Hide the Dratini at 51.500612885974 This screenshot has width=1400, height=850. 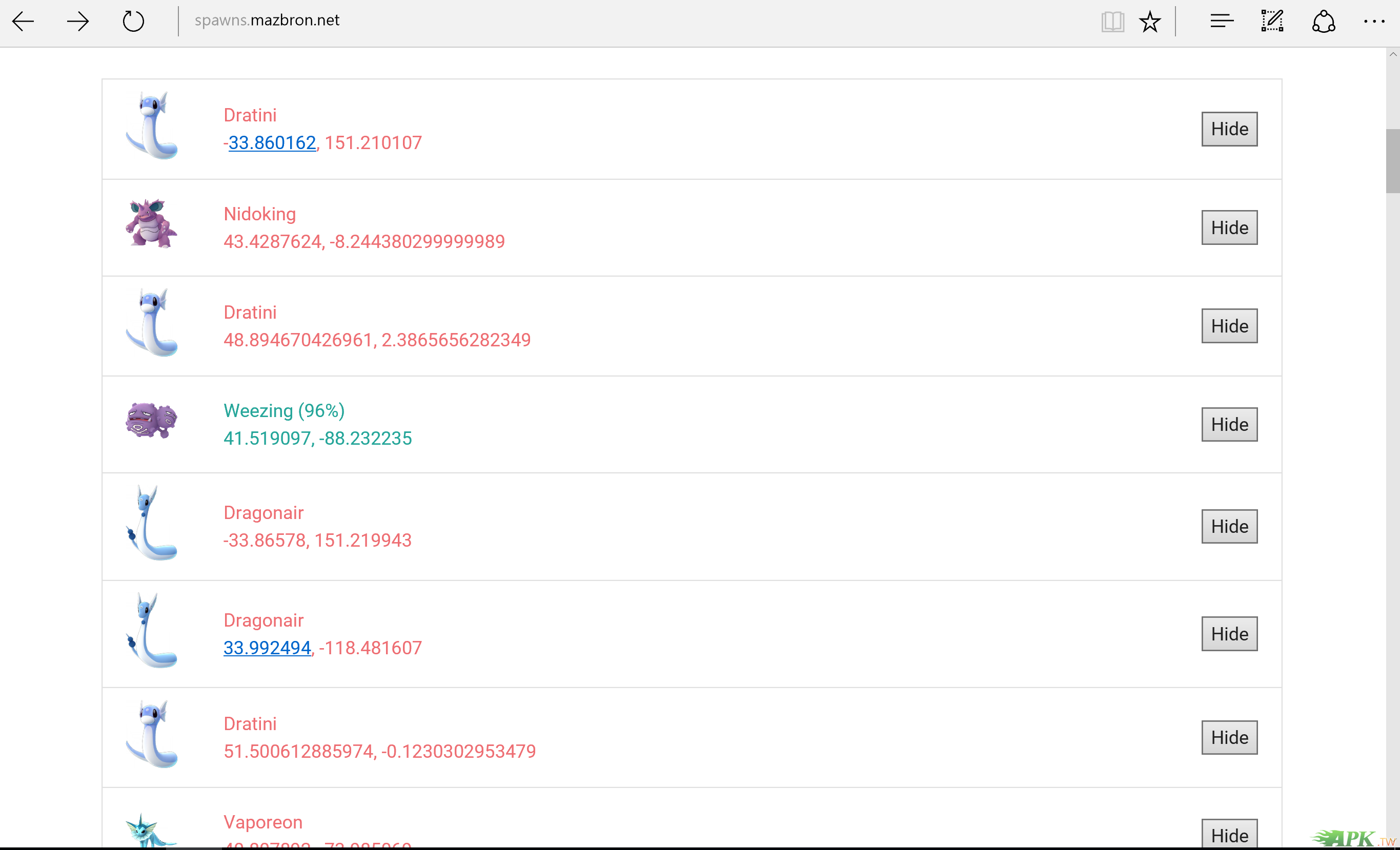coord(1229,737)
